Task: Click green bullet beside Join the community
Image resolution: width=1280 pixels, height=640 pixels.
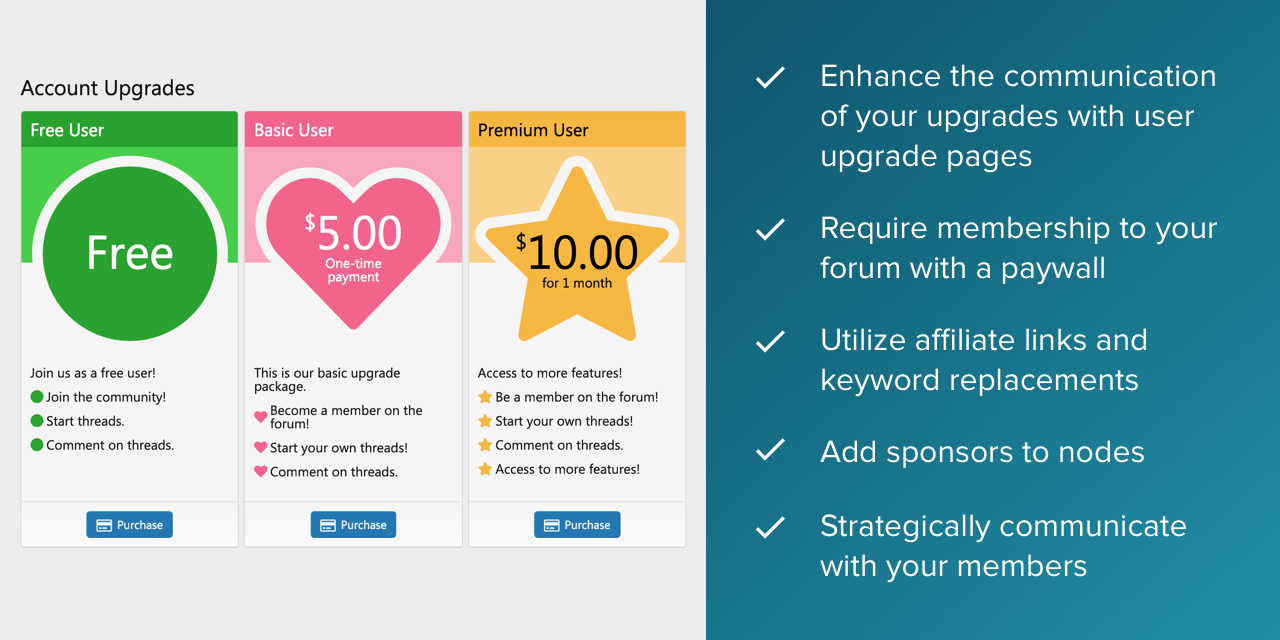Action: tap(37, 397)
